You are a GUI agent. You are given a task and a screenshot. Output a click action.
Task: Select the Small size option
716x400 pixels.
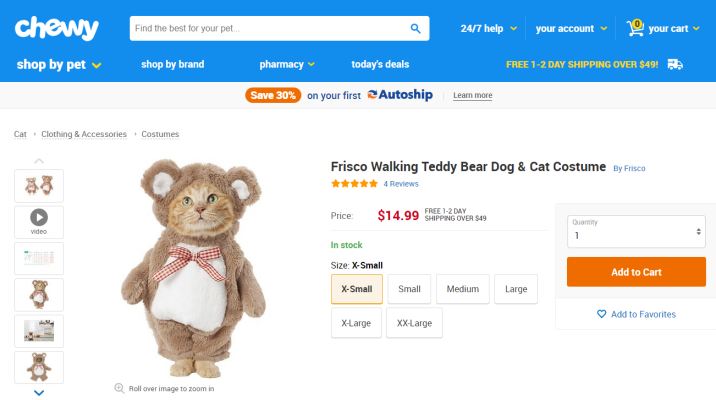(409, 289)
